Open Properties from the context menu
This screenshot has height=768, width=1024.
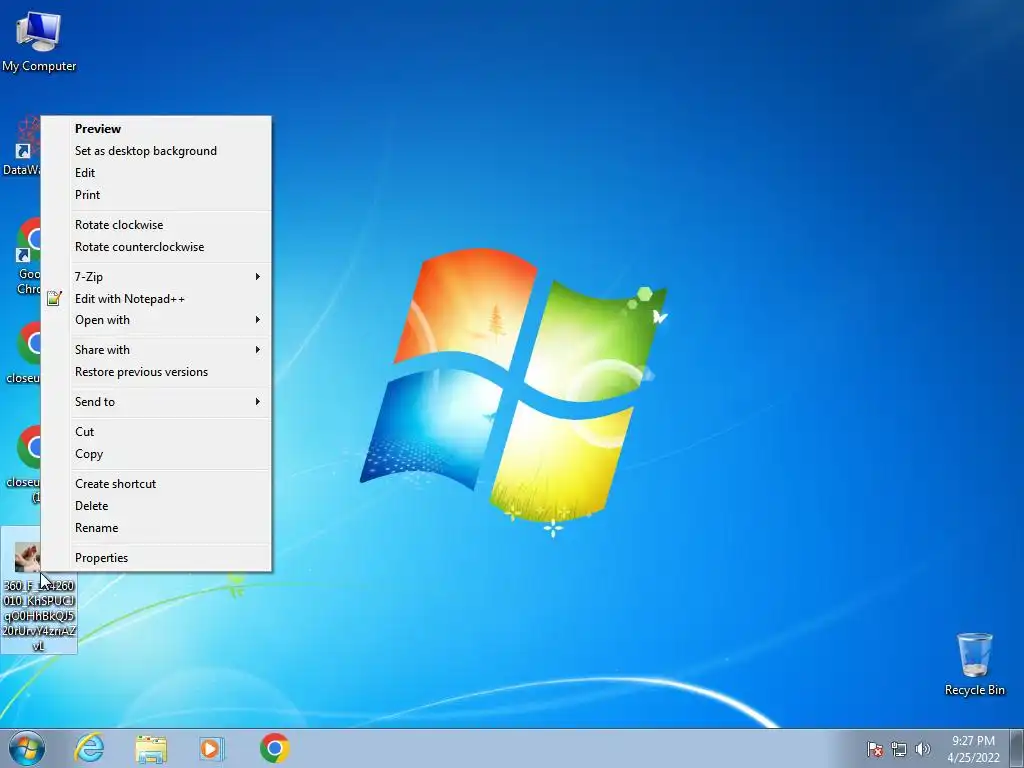pos(156,558)
